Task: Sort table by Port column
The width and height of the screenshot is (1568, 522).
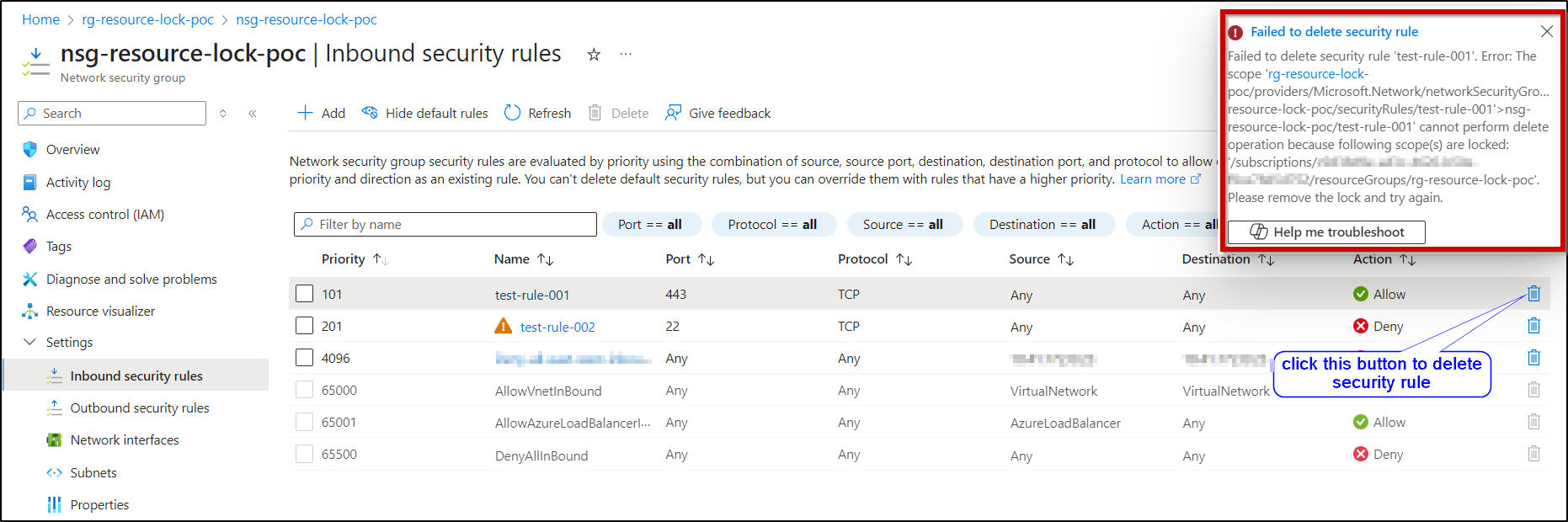Action: click(x=690, y=259)
